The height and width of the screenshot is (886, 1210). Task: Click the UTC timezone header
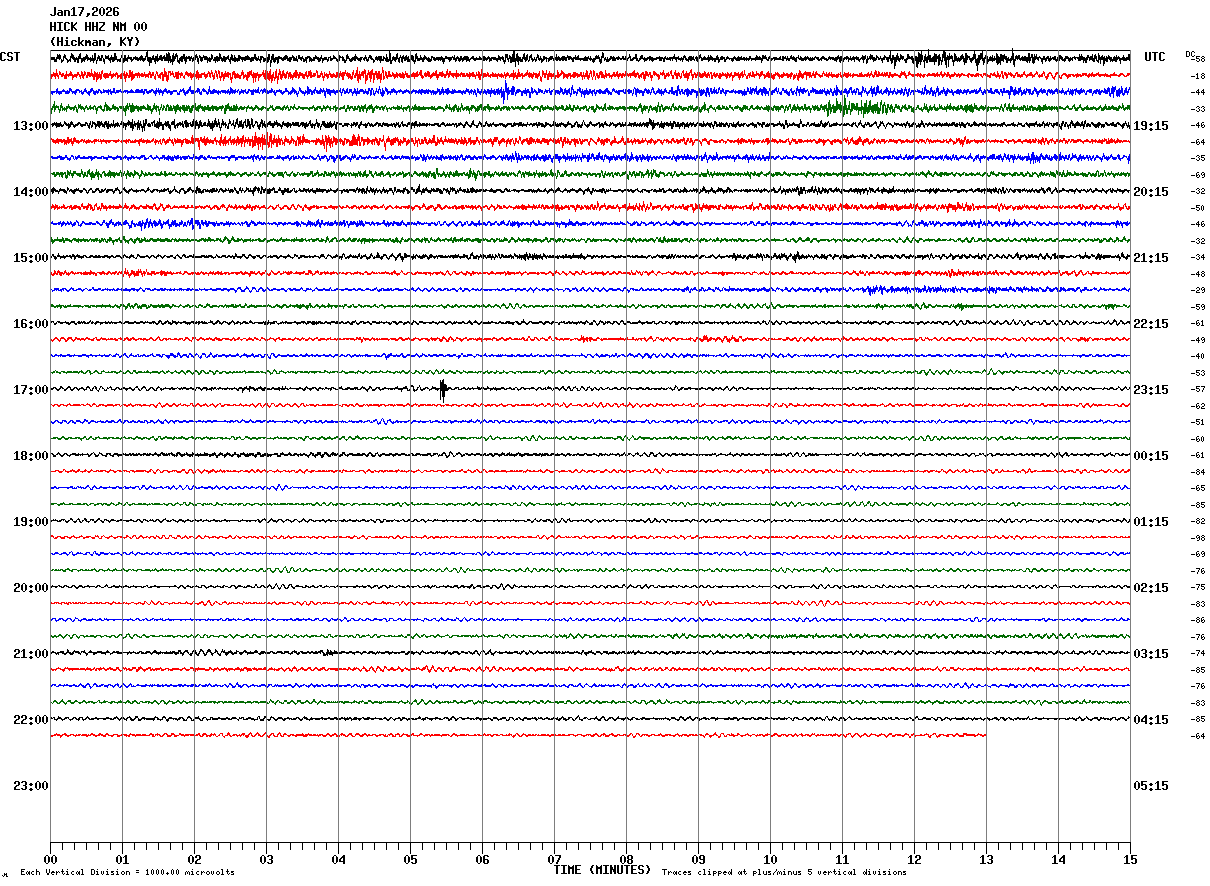[x=1155, y=57]
